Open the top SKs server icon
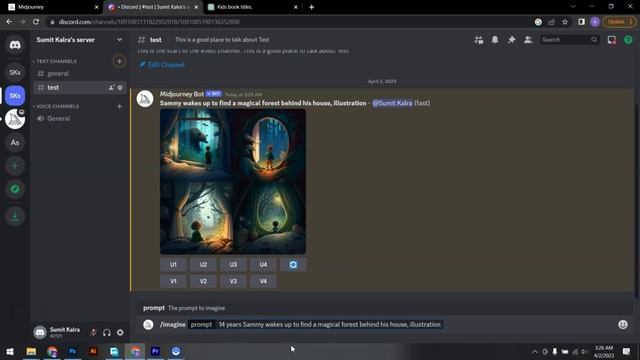 15,72
